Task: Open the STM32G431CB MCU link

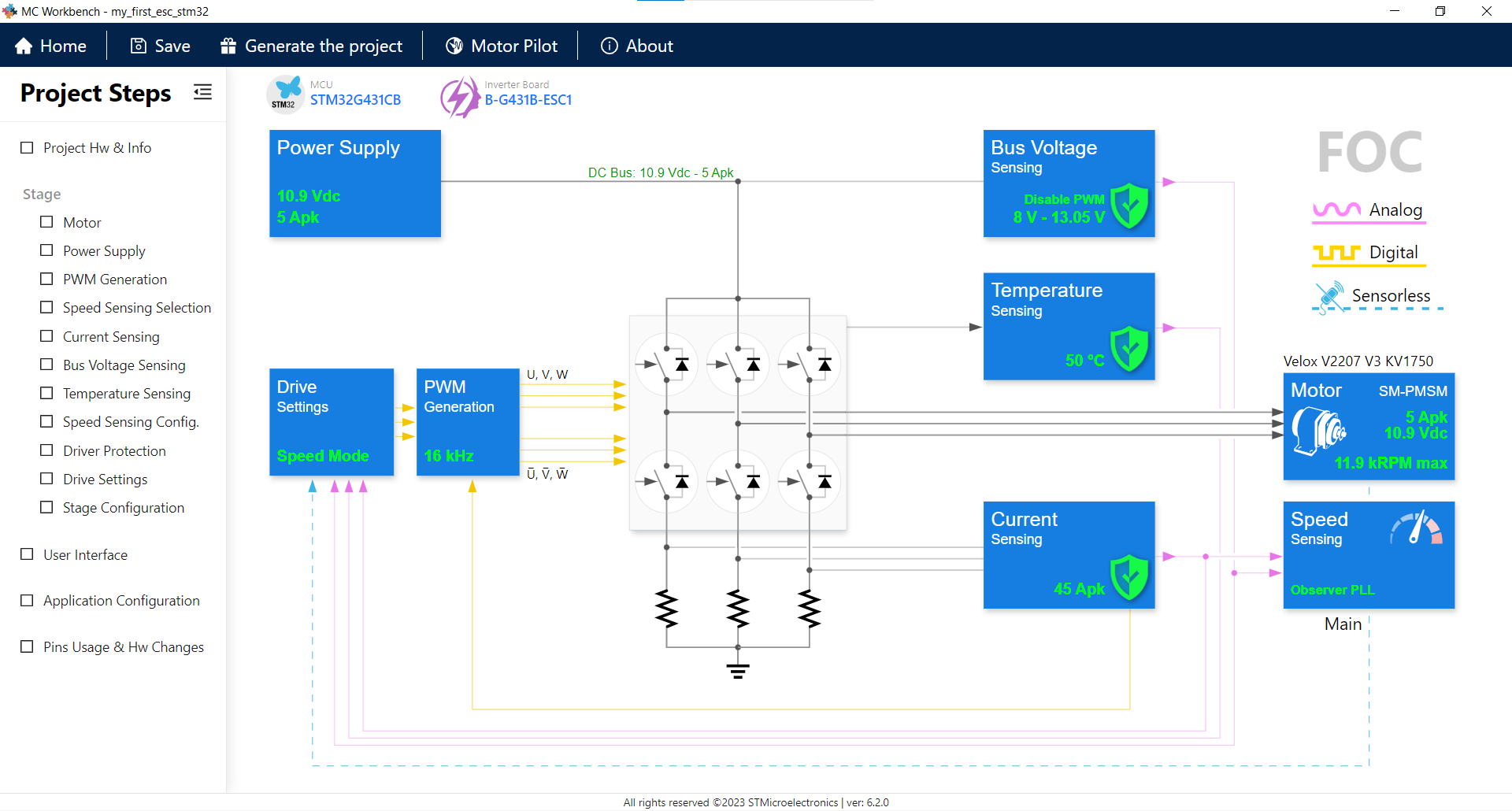Action: 355,100
